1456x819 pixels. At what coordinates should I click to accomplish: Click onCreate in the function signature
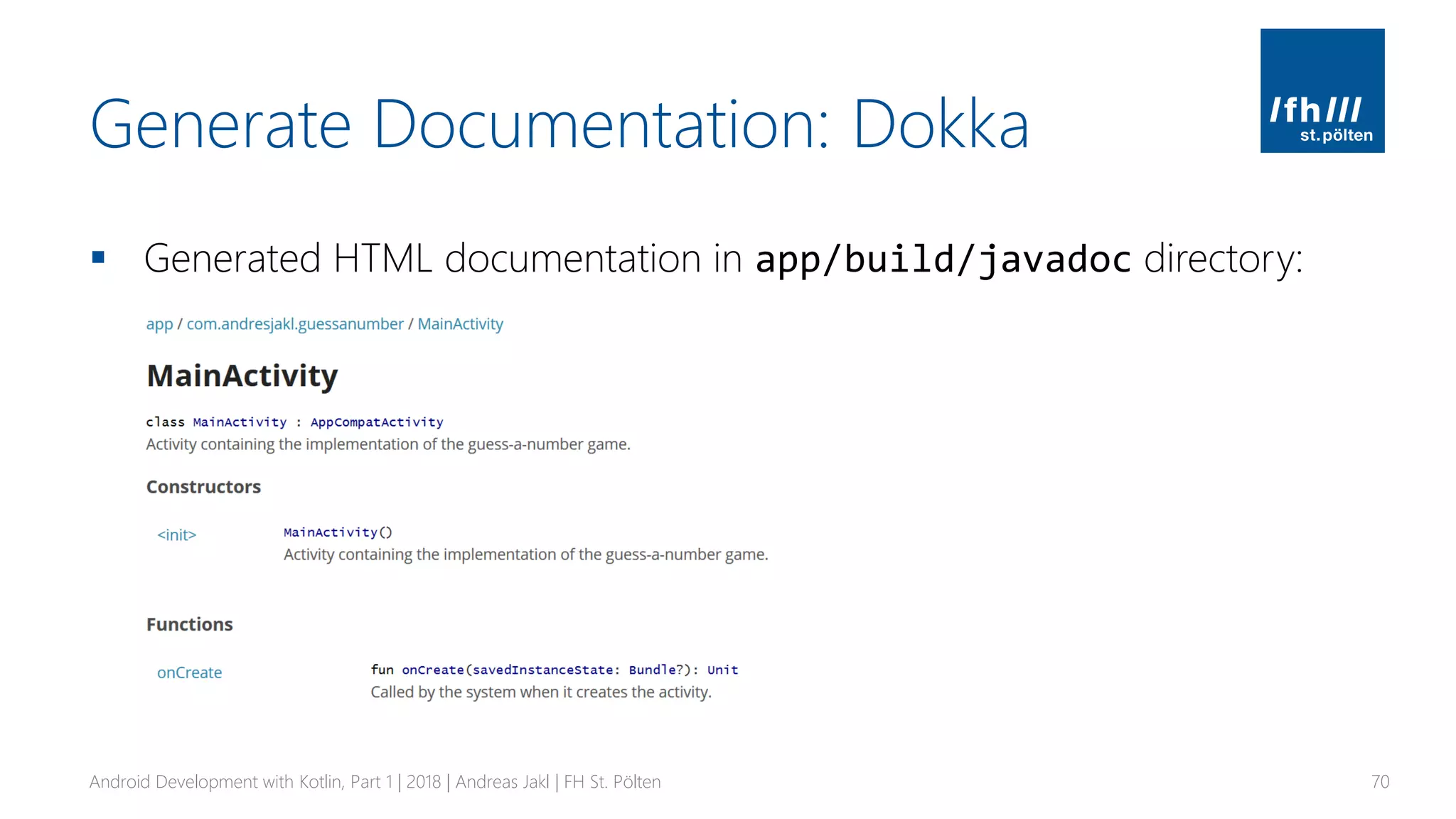tap(432, 670)
